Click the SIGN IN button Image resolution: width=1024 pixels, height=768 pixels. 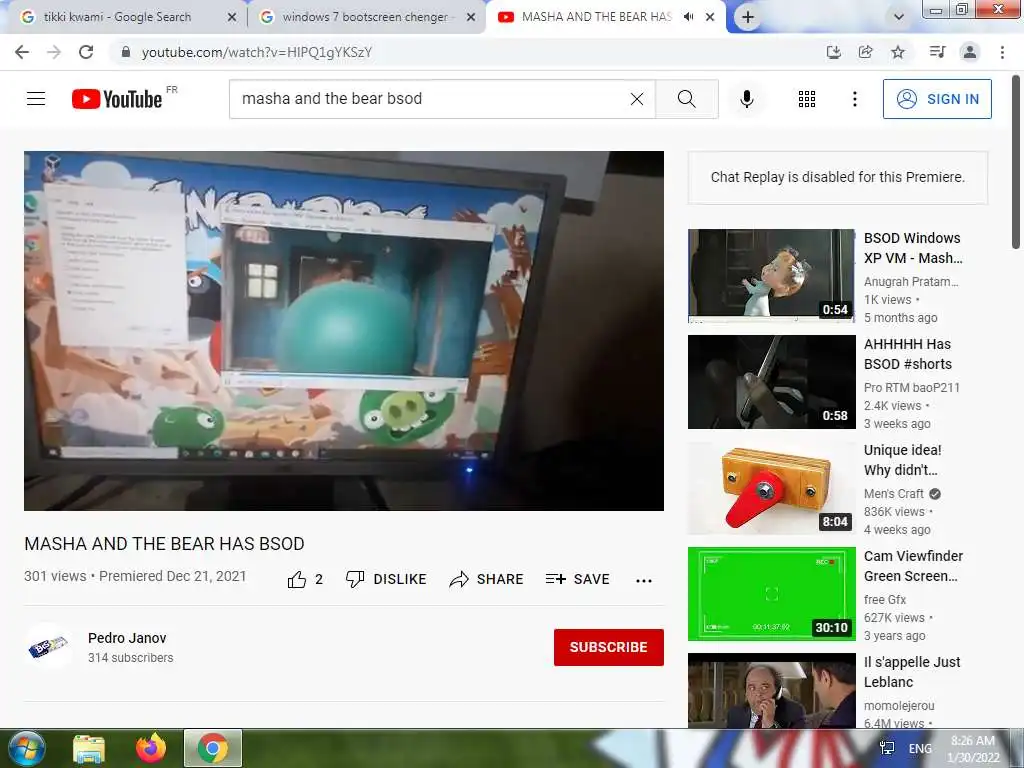click(937, 99)
